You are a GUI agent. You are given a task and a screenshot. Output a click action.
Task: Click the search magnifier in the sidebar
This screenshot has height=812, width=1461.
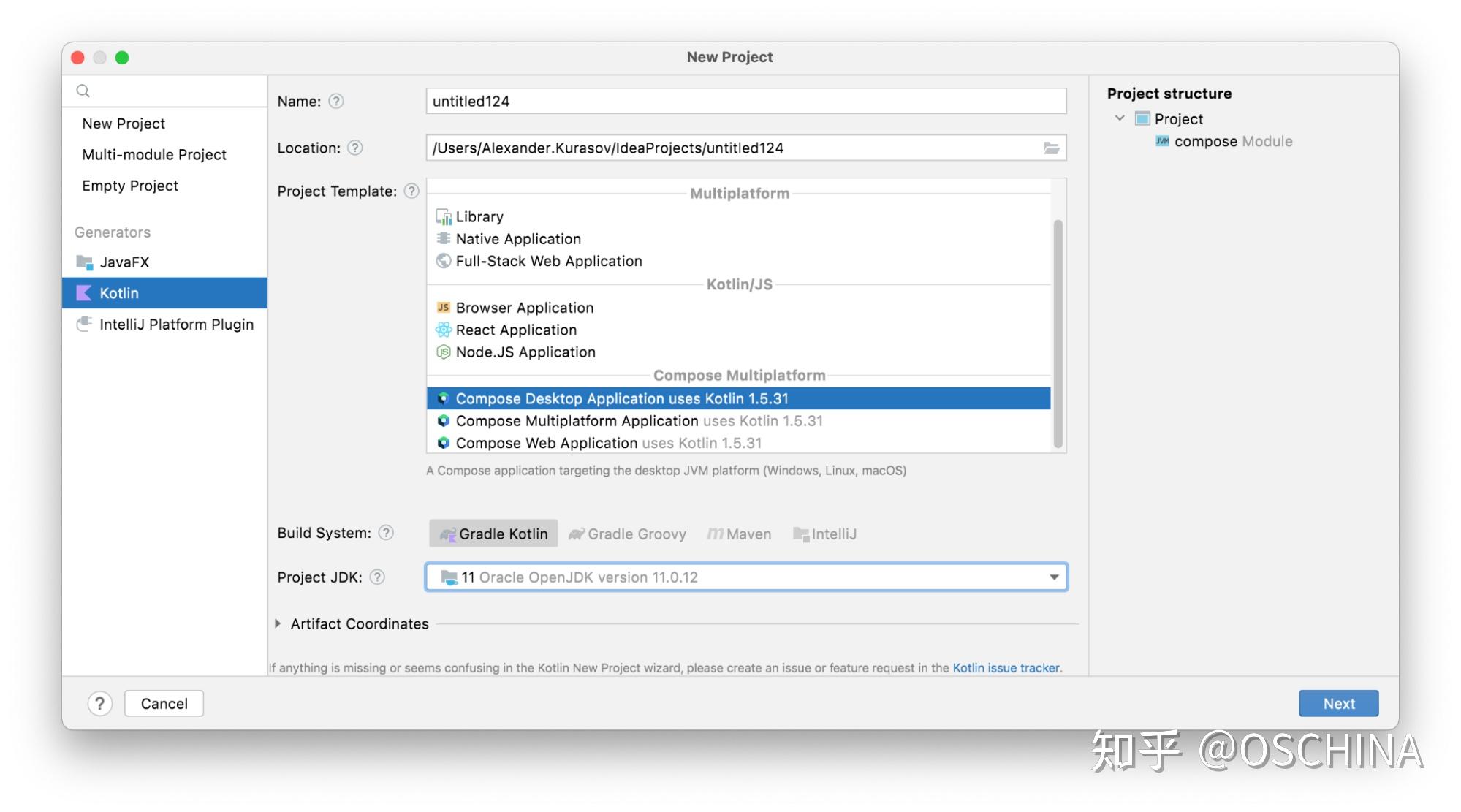tap(83, 91)
